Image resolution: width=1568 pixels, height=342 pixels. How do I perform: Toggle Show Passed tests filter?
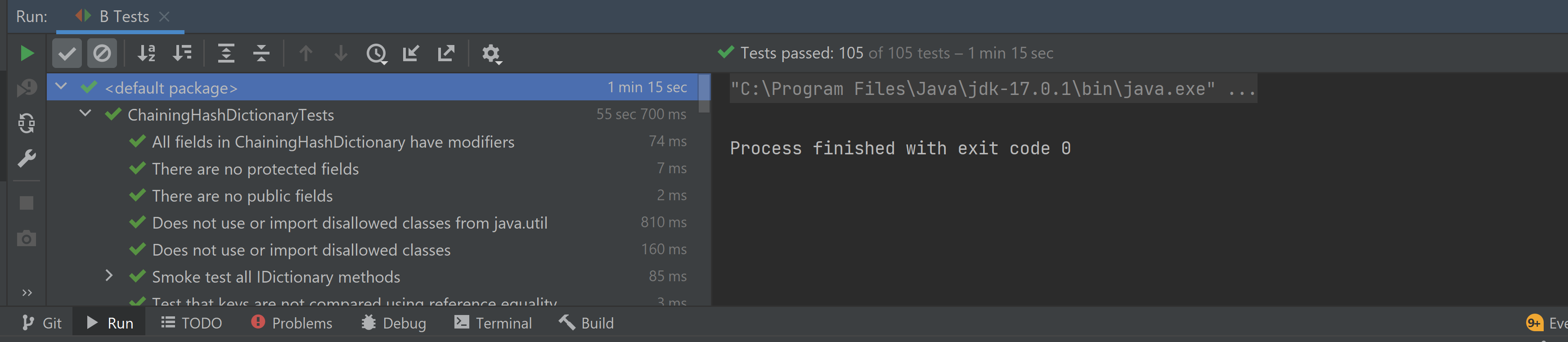[67, 54]
